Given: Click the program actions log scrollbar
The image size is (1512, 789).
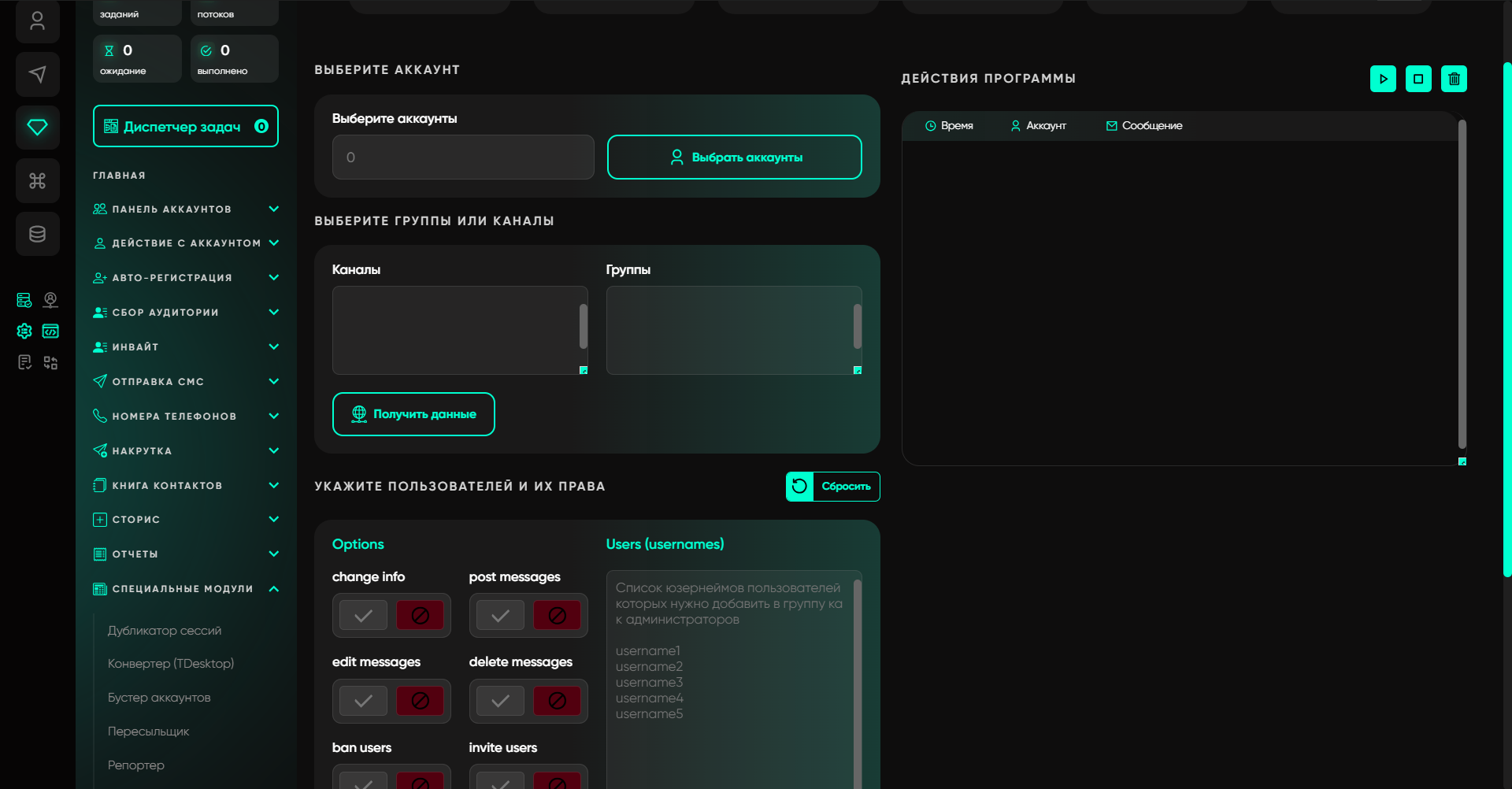Looking at the screenshot, I should [1462, 283].
